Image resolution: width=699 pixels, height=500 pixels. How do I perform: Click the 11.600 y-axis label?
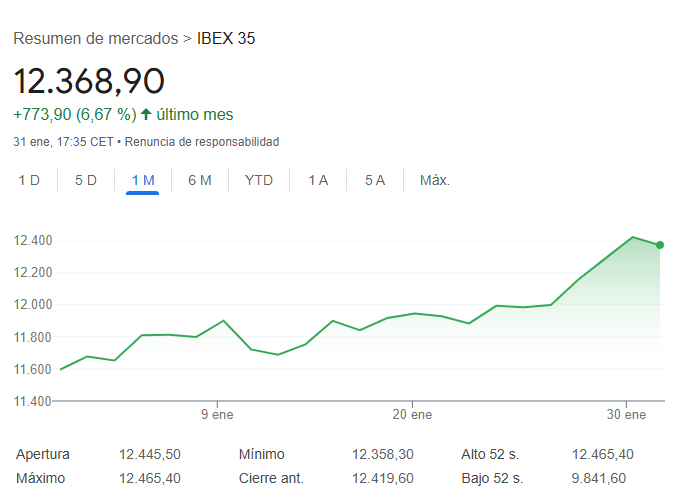click(x=33, y=369)
